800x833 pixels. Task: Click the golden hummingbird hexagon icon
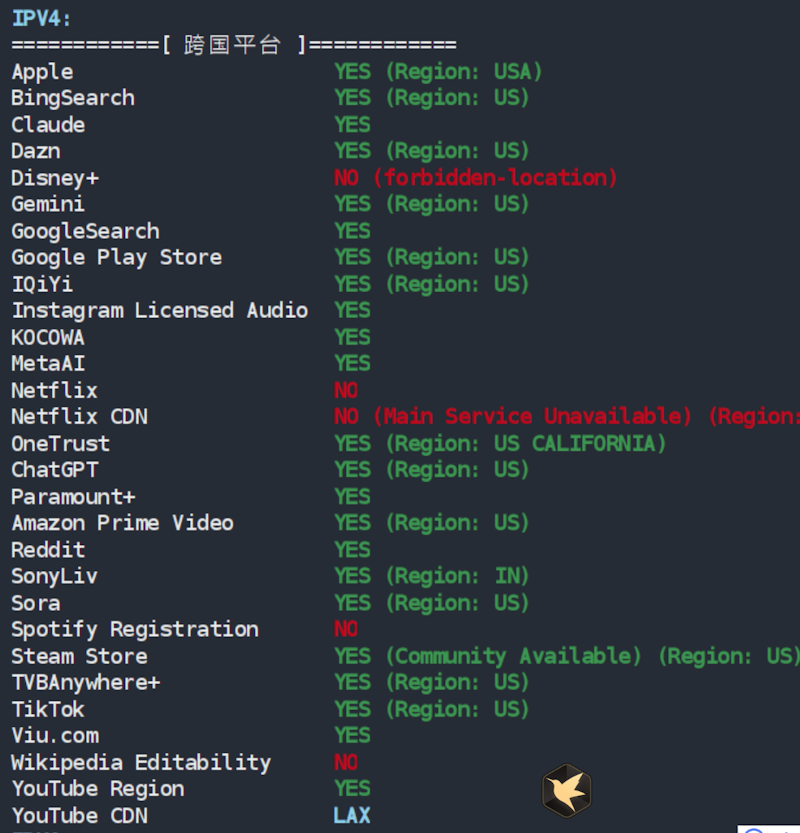pos(566,790)
